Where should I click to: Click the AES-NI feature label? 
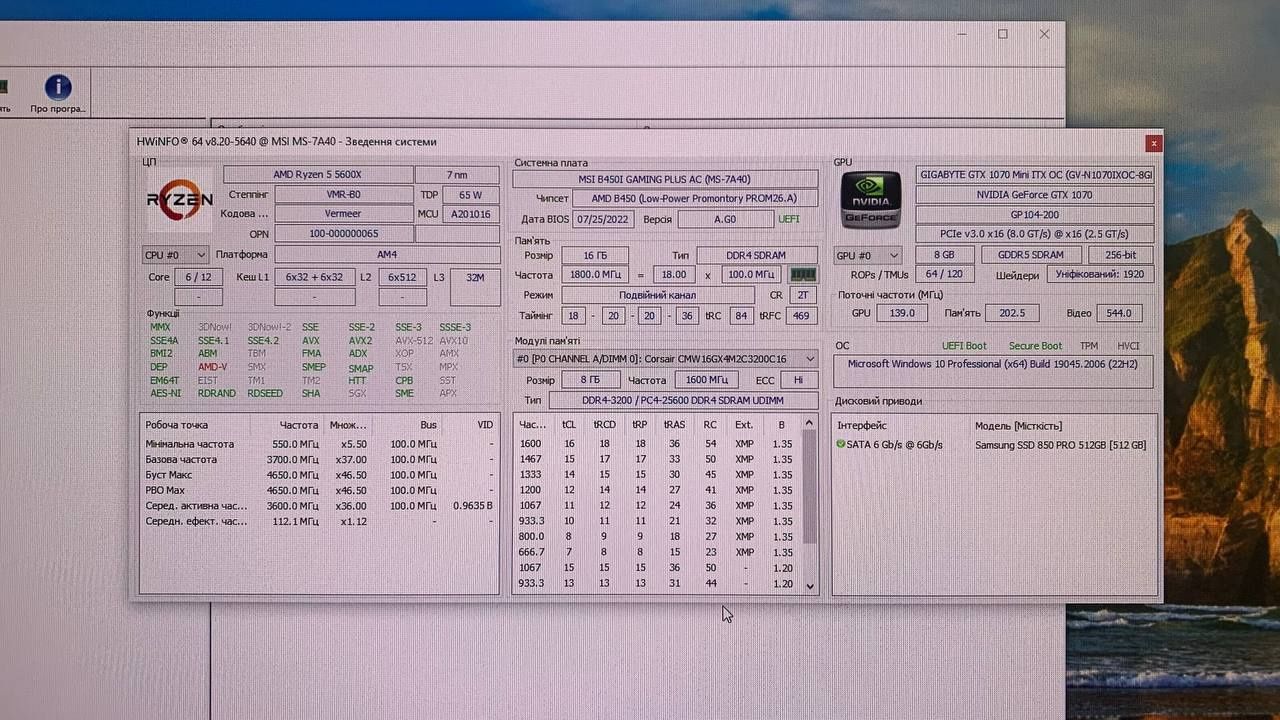click(x=166, y=393)
